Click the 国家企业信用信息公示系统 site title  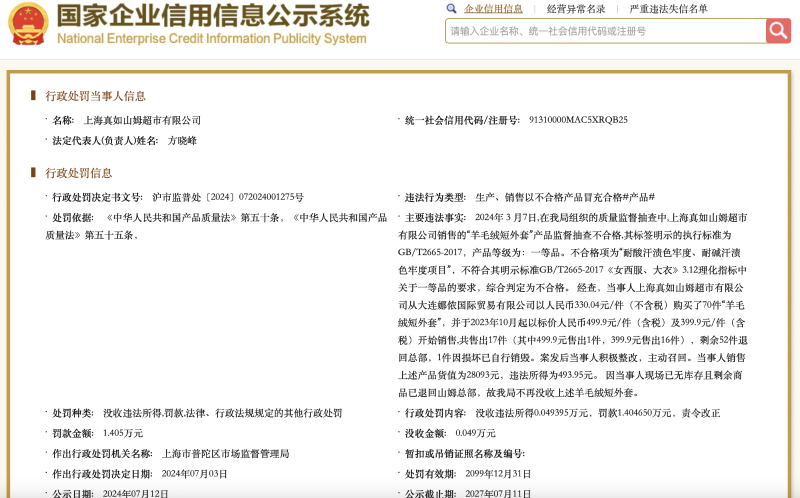[213, 15]
